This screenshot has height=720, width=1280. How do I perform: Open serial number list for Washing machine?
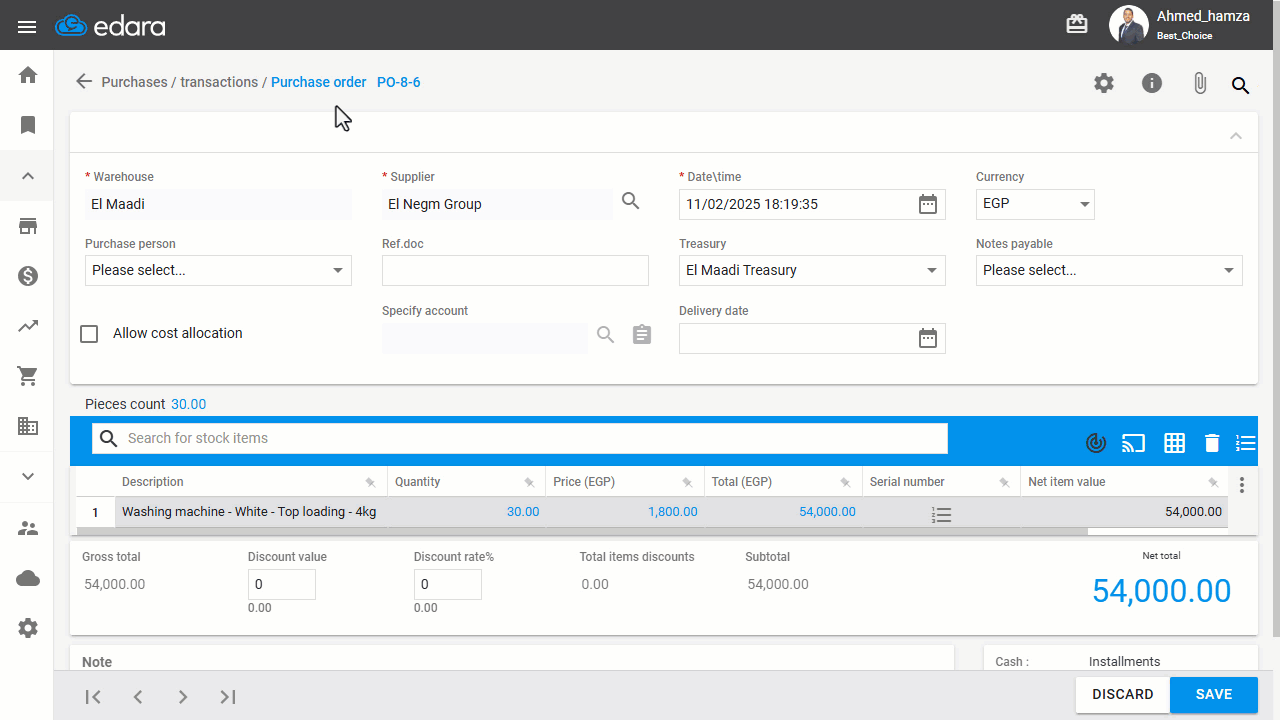(x=941, y=514)
